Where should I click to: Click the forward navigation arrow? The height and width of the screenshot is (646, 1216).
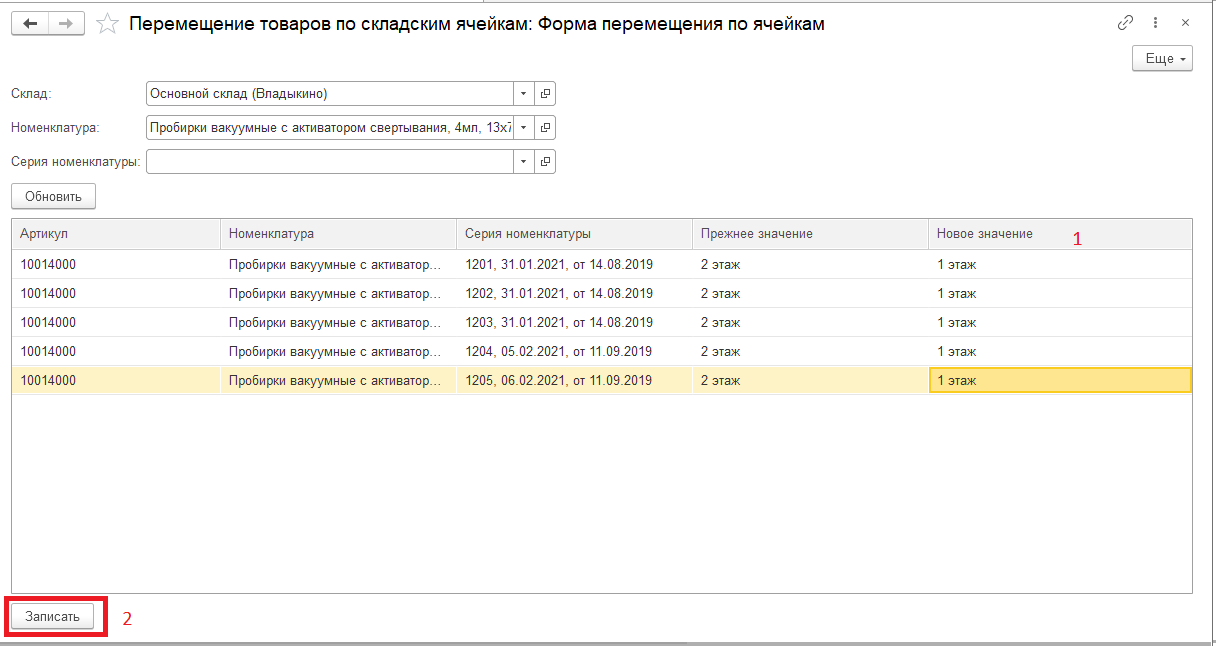point(66,22)
